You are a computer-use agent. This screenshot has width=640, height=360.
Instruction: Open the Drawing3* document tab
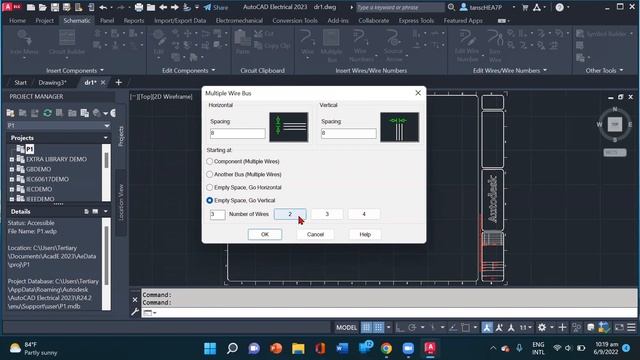(52, 82)
